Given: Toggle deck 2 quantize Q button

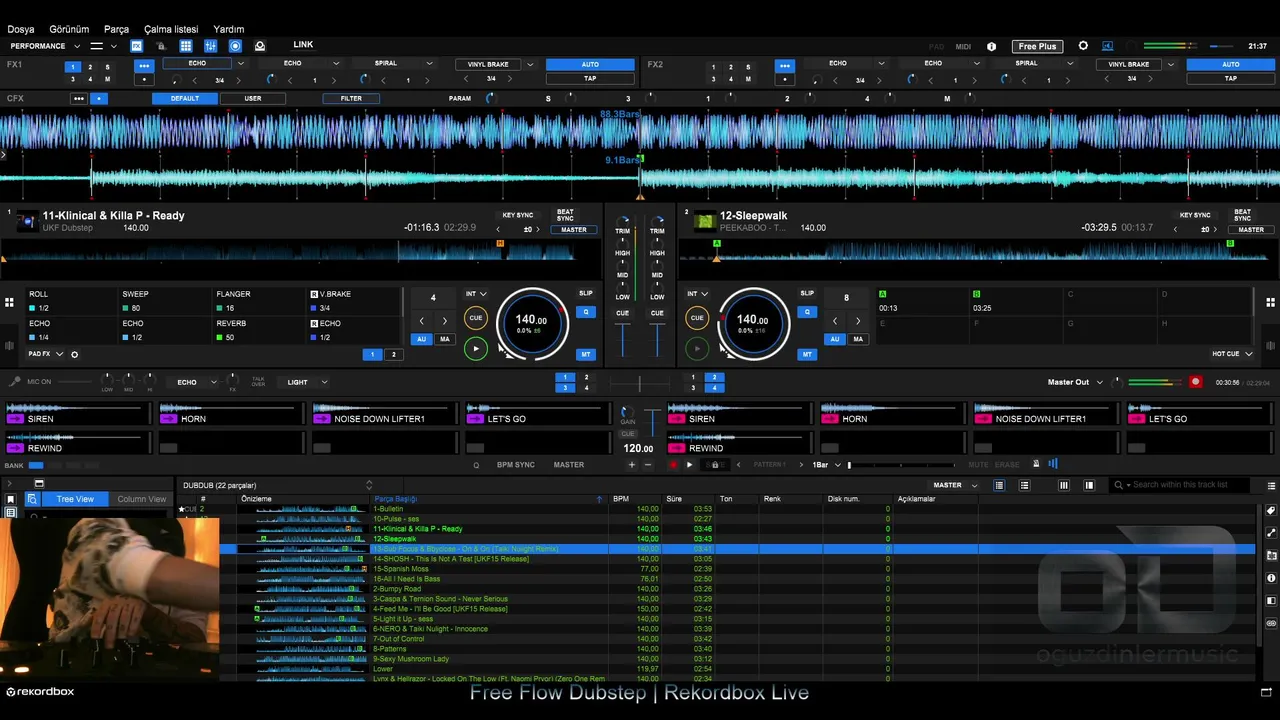Looking at the screenshot, I should pos(807,312).
